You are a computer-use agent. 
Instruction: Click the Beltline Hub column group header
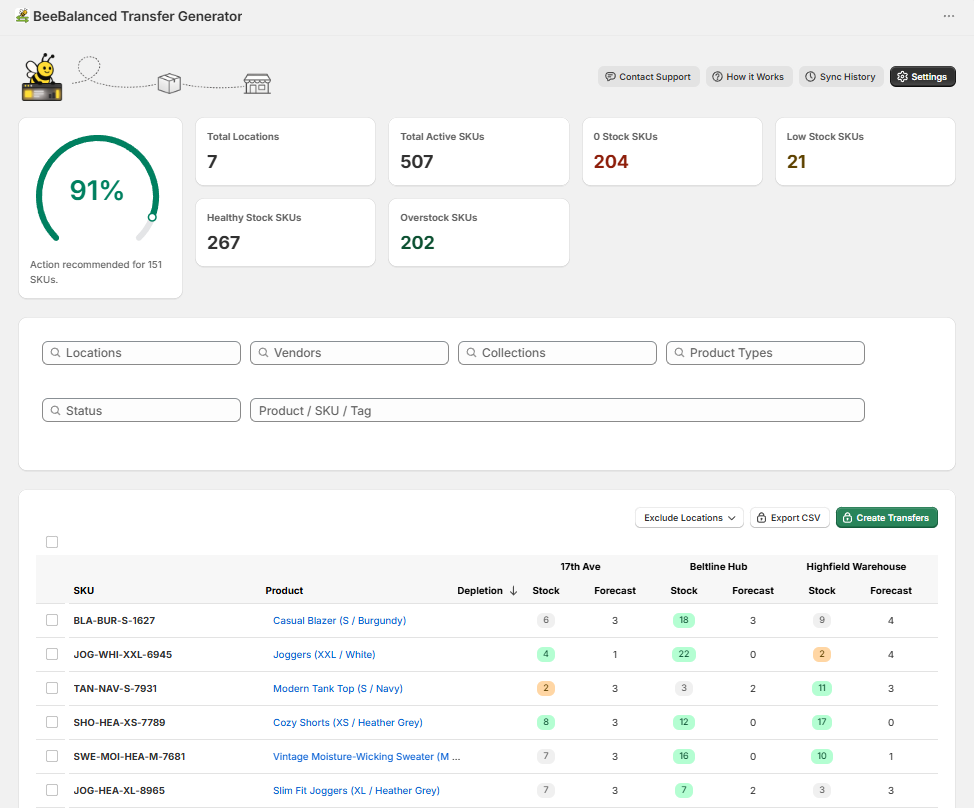click(x=718, y=566)
